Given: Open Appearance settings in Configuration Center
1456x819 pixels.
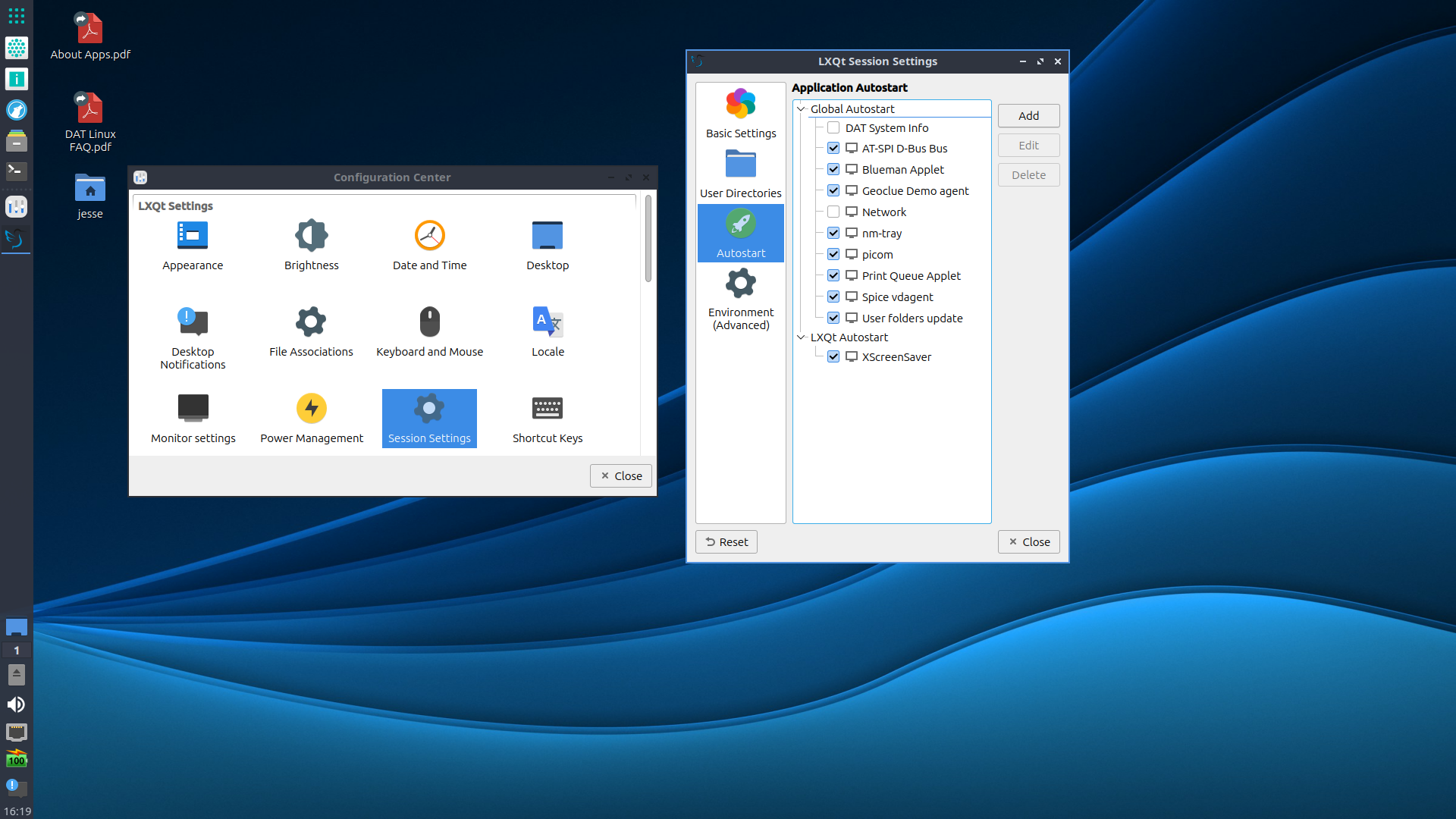Looking at the screenshot, I should pos(193,246).
